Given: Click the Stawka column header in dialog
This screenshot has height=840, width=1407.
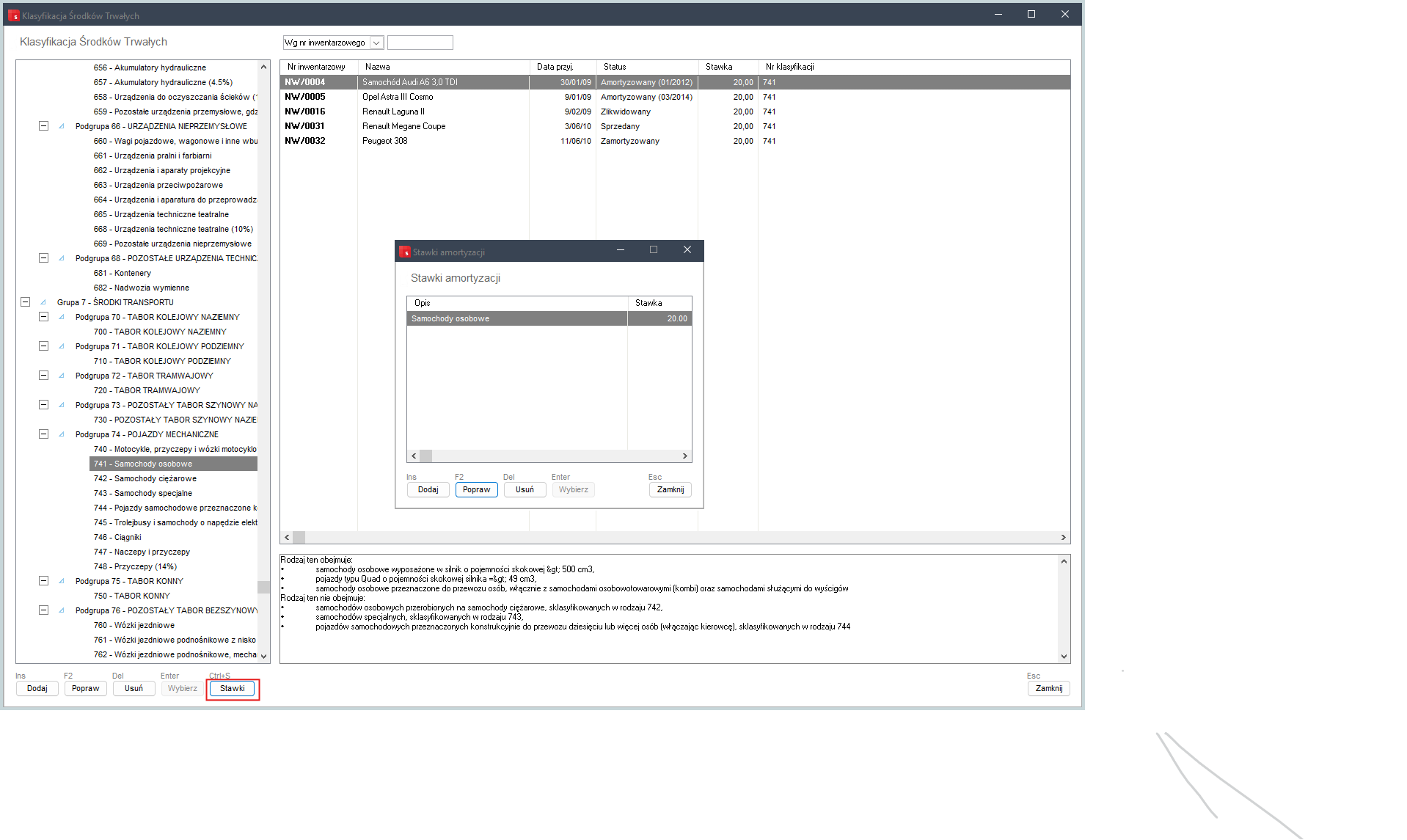Looking at the screenshot, I should pos(659,303).
